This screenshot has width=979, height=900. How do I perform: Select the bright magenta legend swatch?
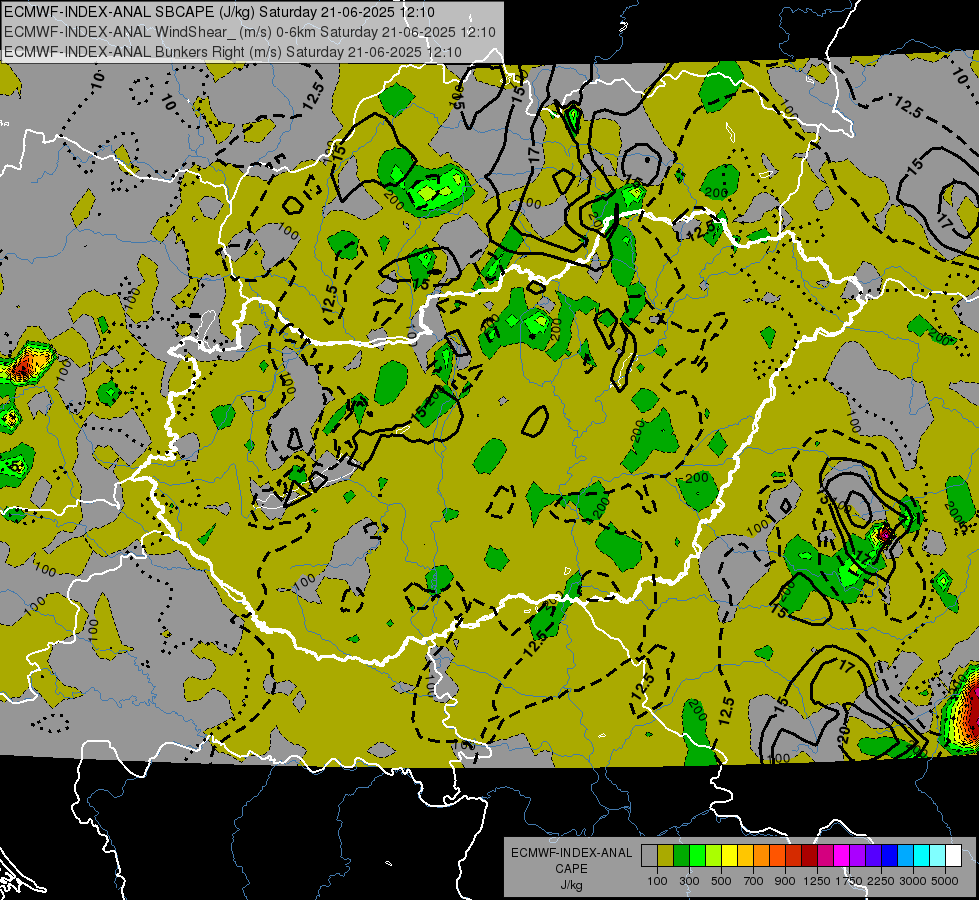(842, 856)
